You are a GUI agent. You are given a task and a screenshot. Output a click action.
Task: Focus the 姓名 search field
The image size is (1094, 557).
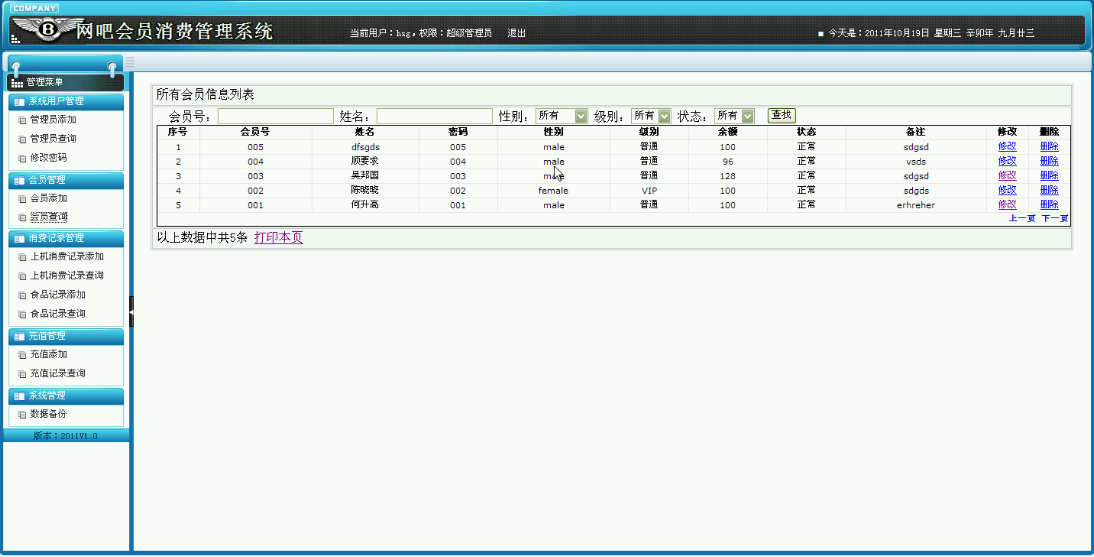tap(435, 116)
